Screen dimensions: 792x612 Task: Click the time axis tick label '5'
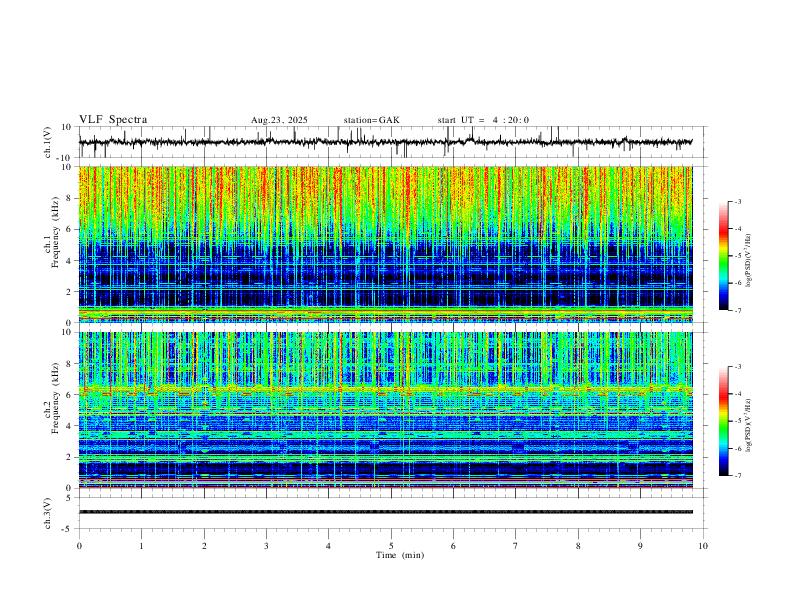point(391,546)
